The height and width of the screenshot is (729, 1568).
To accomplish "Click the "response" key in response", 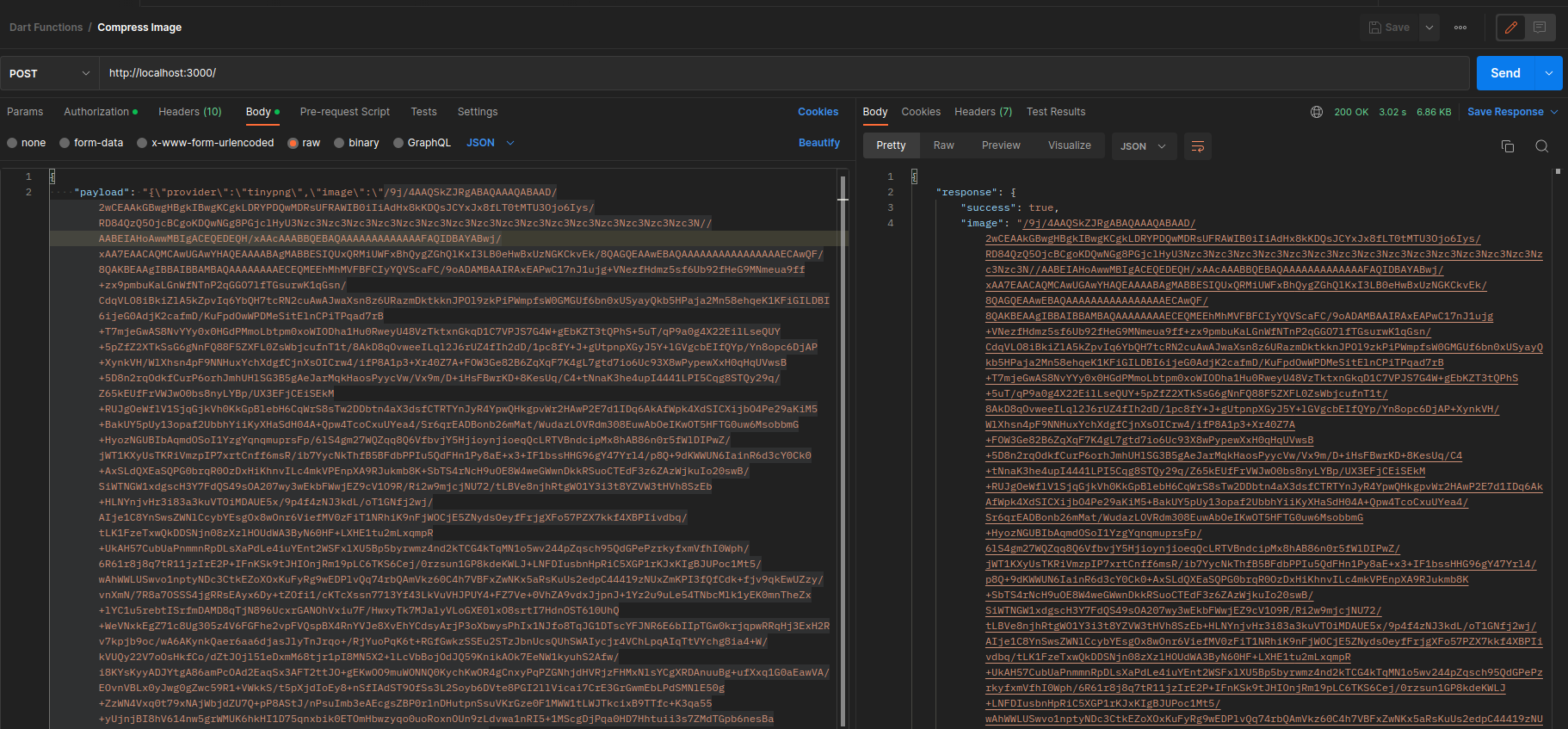I will (967, 192).
